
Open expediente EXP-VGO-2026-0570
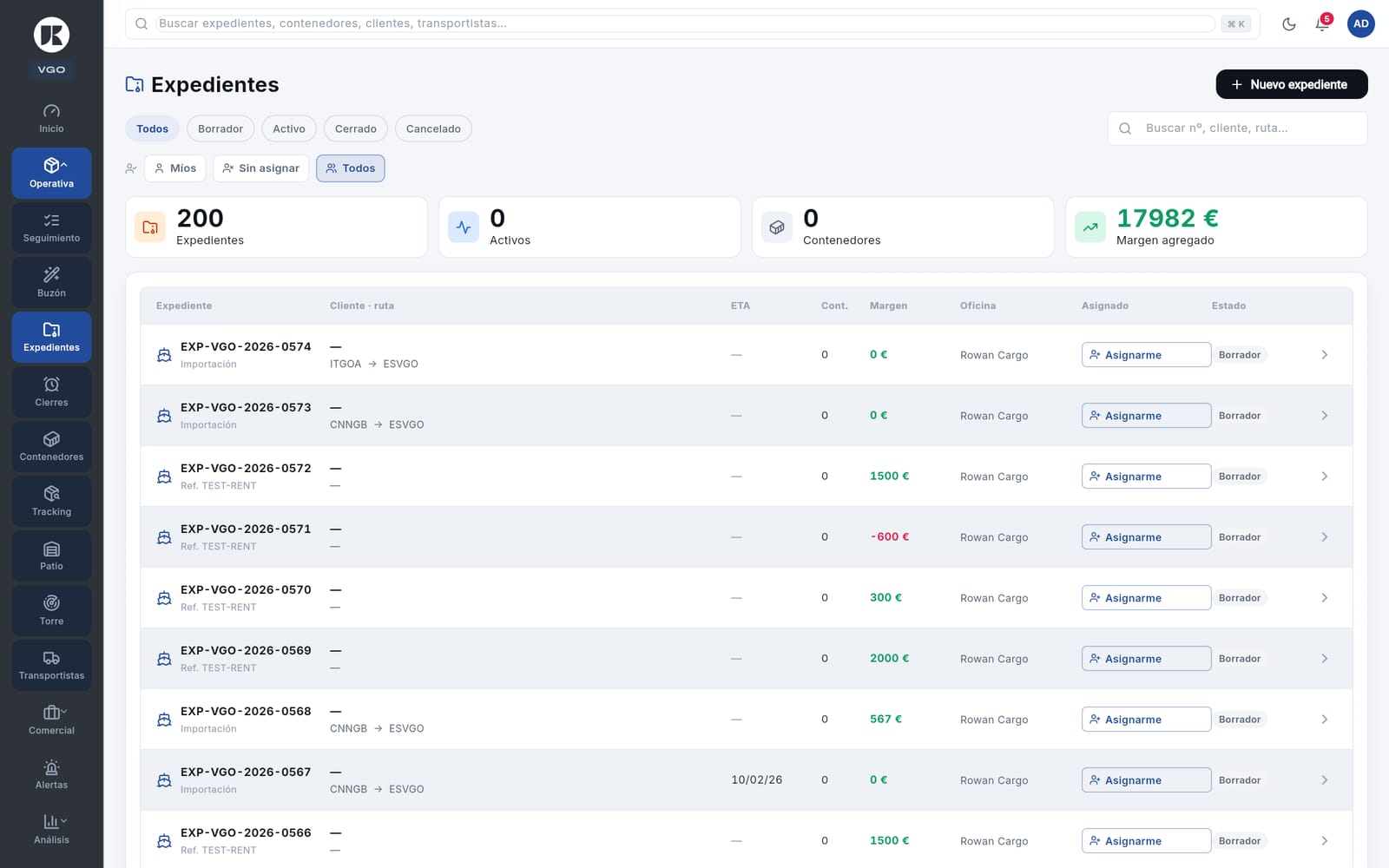[x=747, y=598]
